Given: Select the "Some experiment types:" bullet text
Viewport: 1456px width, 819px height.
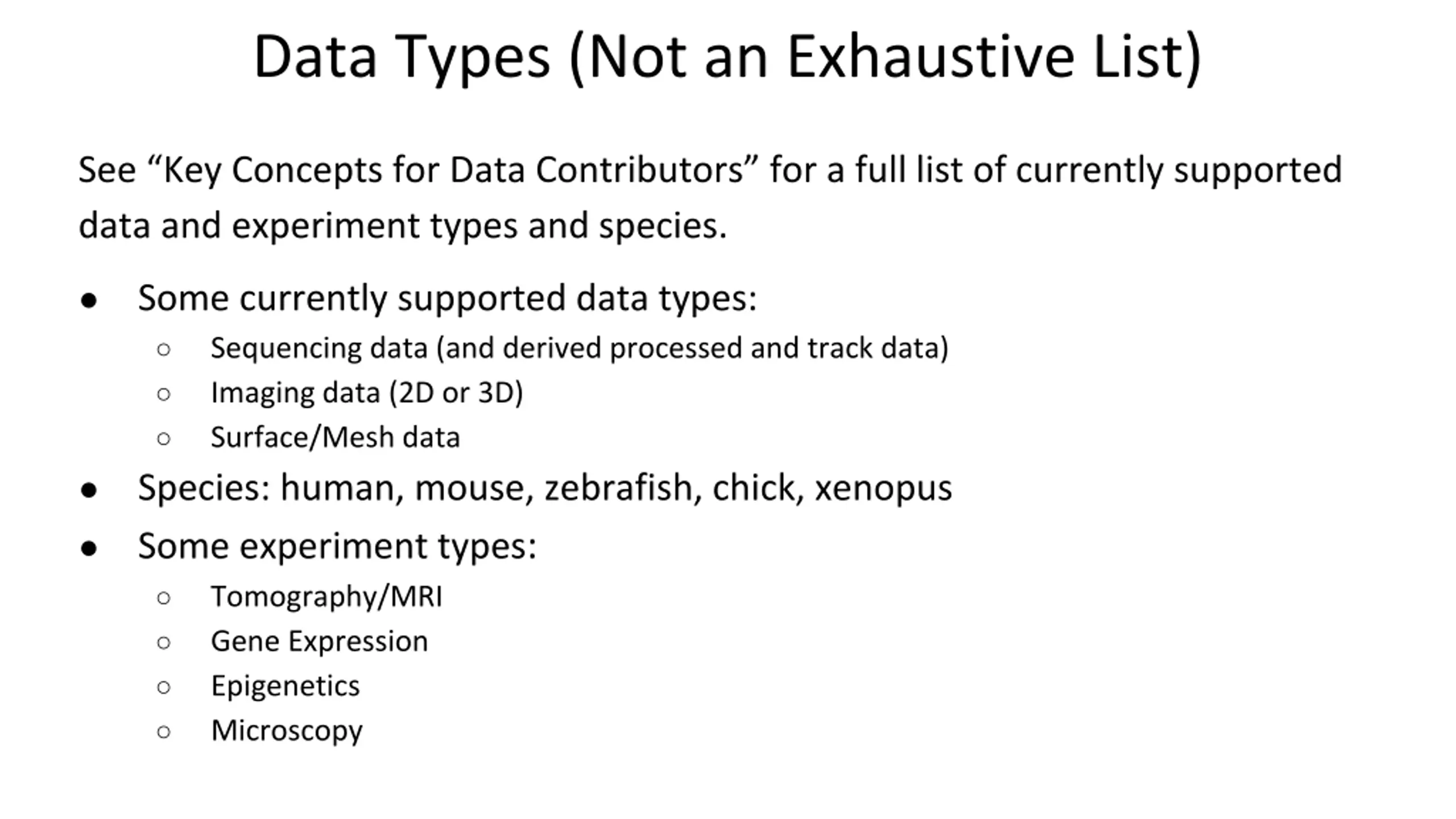Looking at the screenshot, I should [x=337, y=546].
